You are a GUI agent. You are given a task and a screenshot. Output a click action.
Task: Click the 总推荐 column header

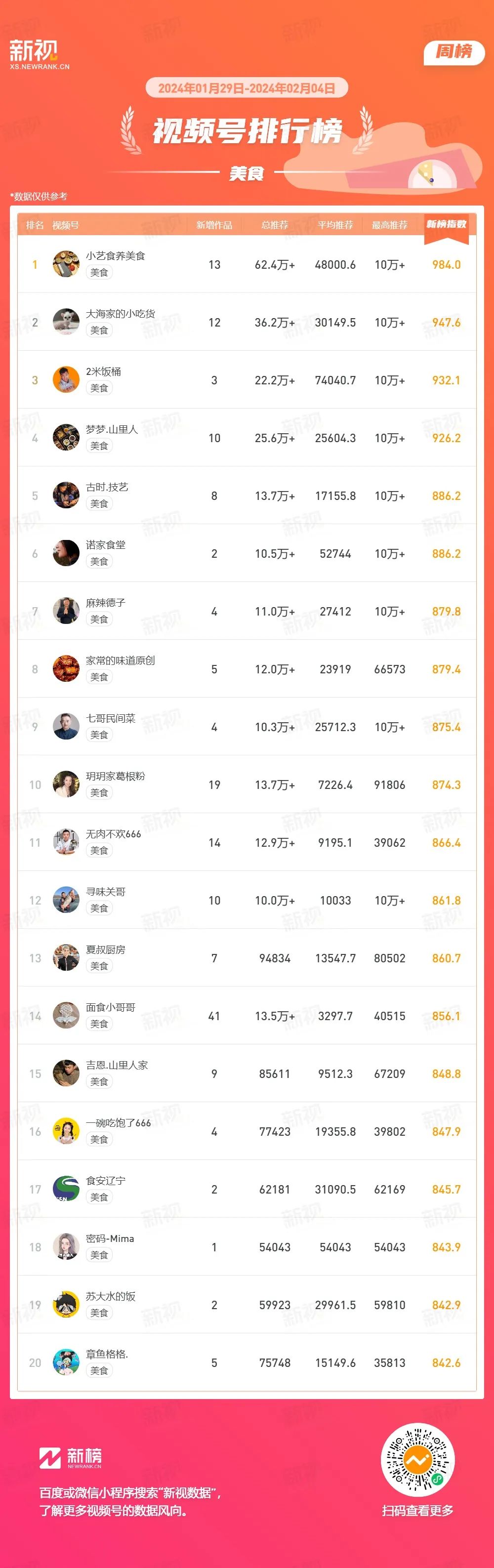tap(274, 225)
